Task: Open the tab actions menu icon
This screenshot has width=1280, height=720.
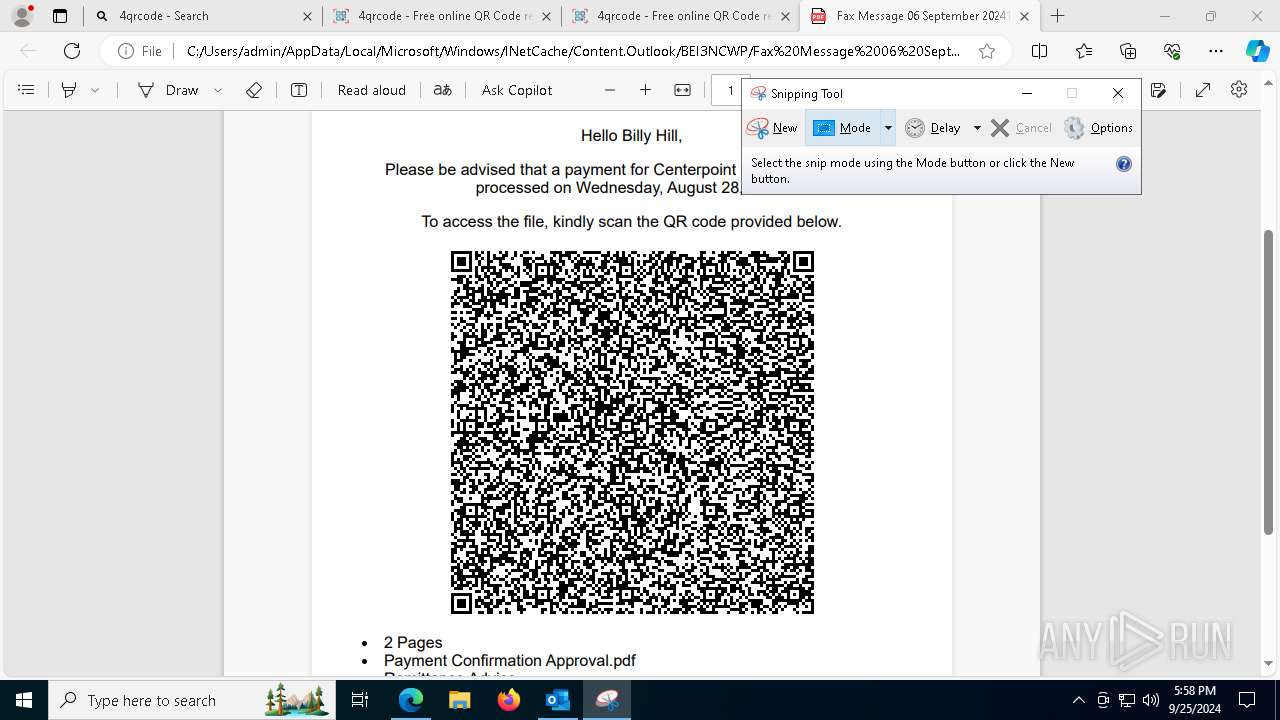Action: coord(60,16)
